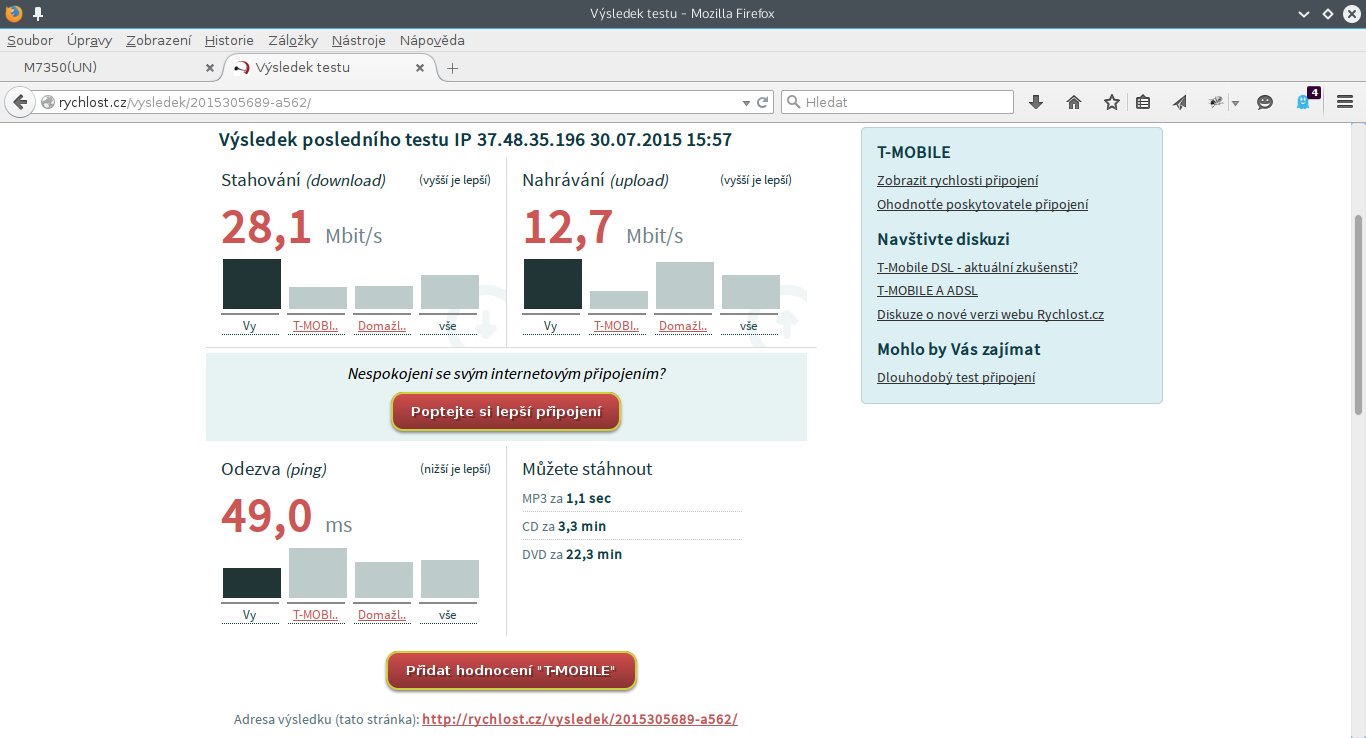Show bookmarks list icon
1366x738 pixels.
1144,102
